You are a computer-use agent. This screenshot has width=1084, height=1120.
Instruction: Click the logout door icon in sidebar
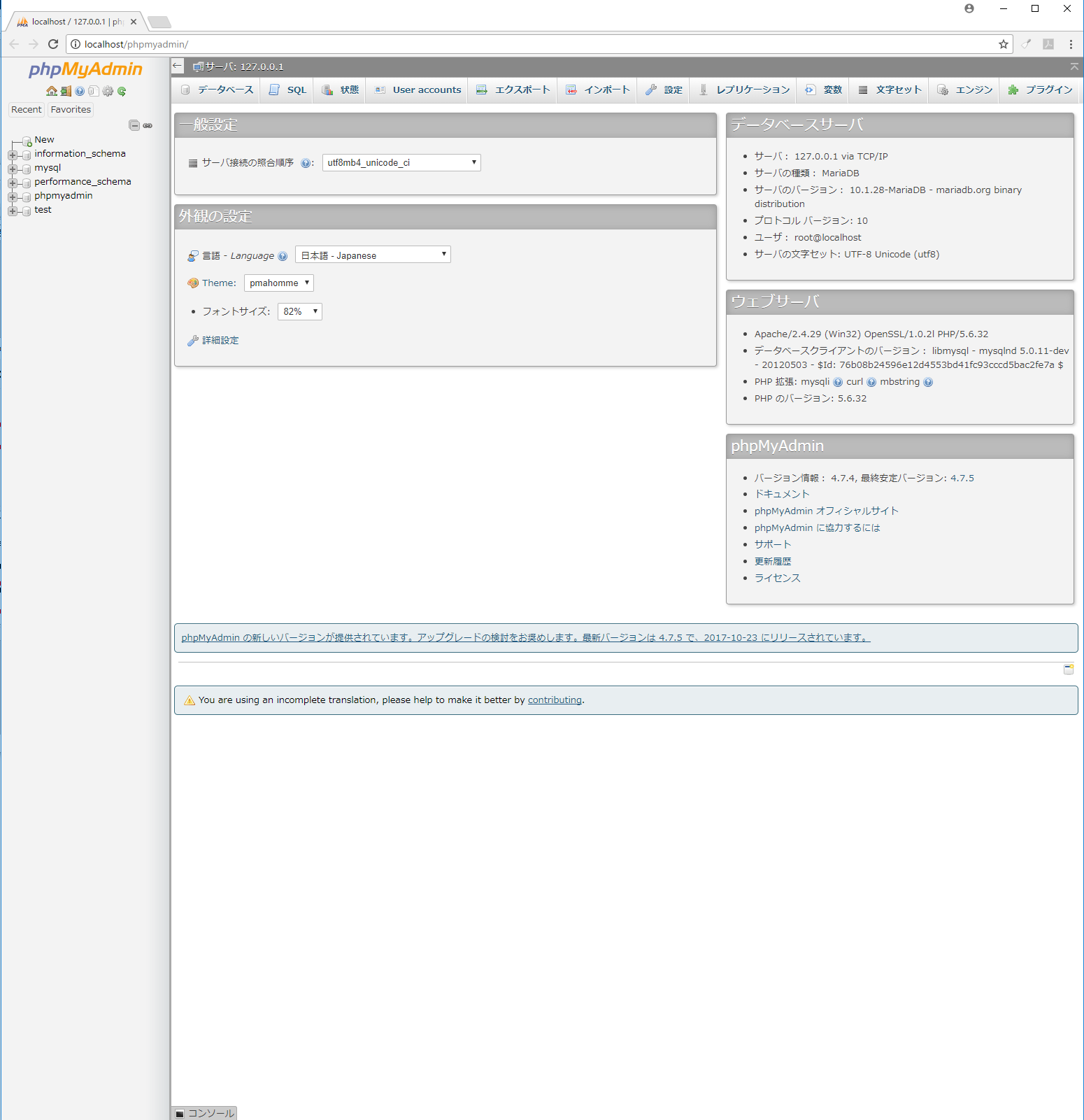[x=66, y=91]
